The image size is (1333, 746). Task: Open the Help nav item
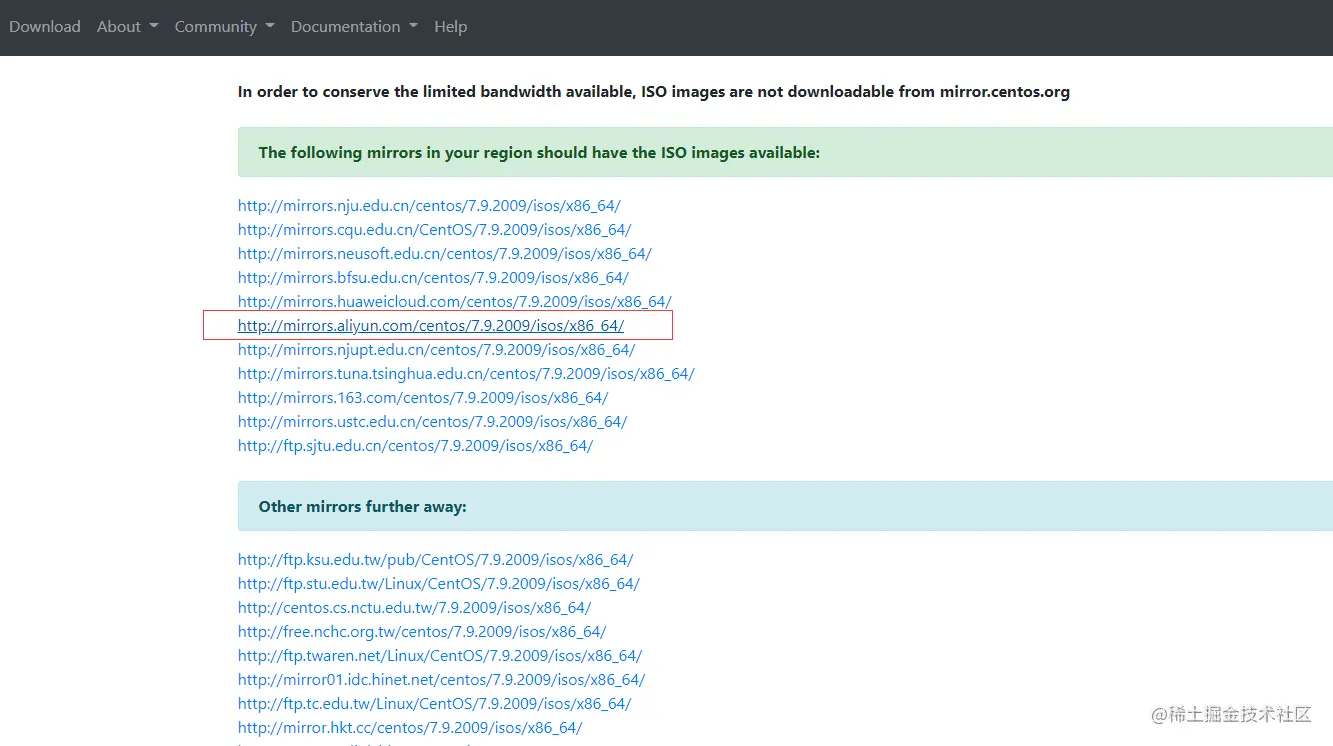450,27
